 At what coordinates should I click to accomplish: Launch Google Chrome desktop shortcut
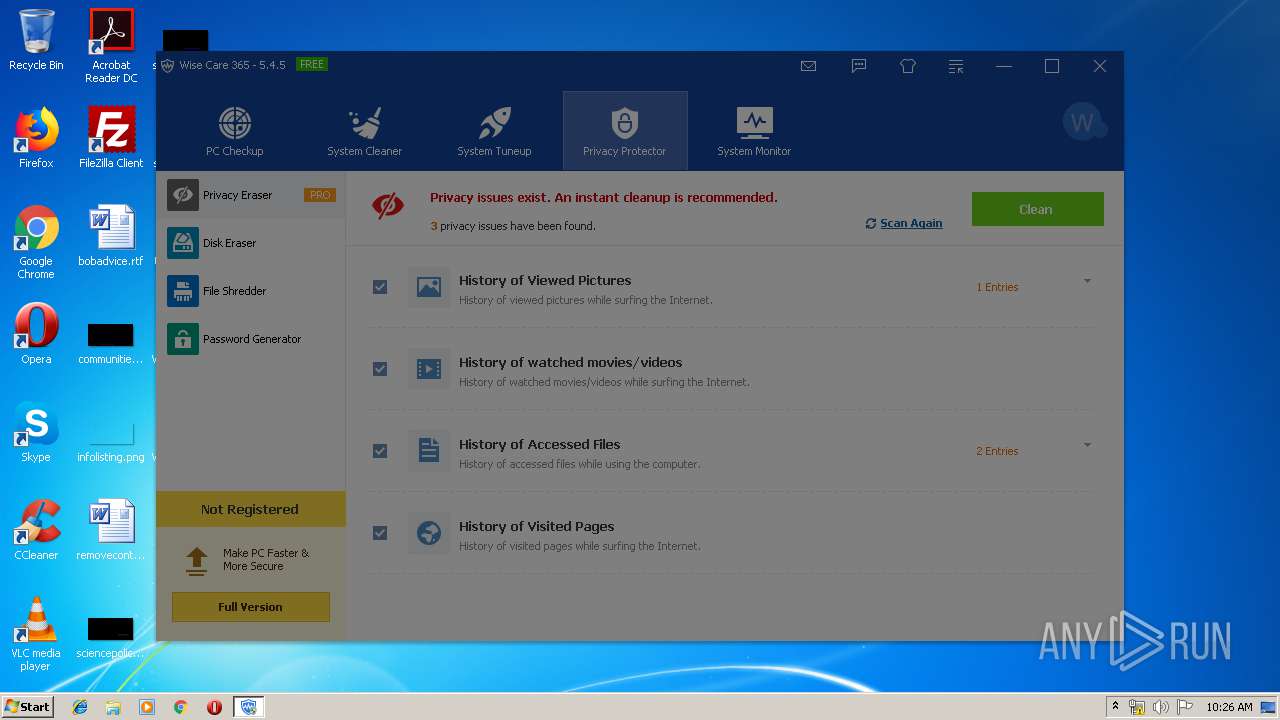coord(36,243)
